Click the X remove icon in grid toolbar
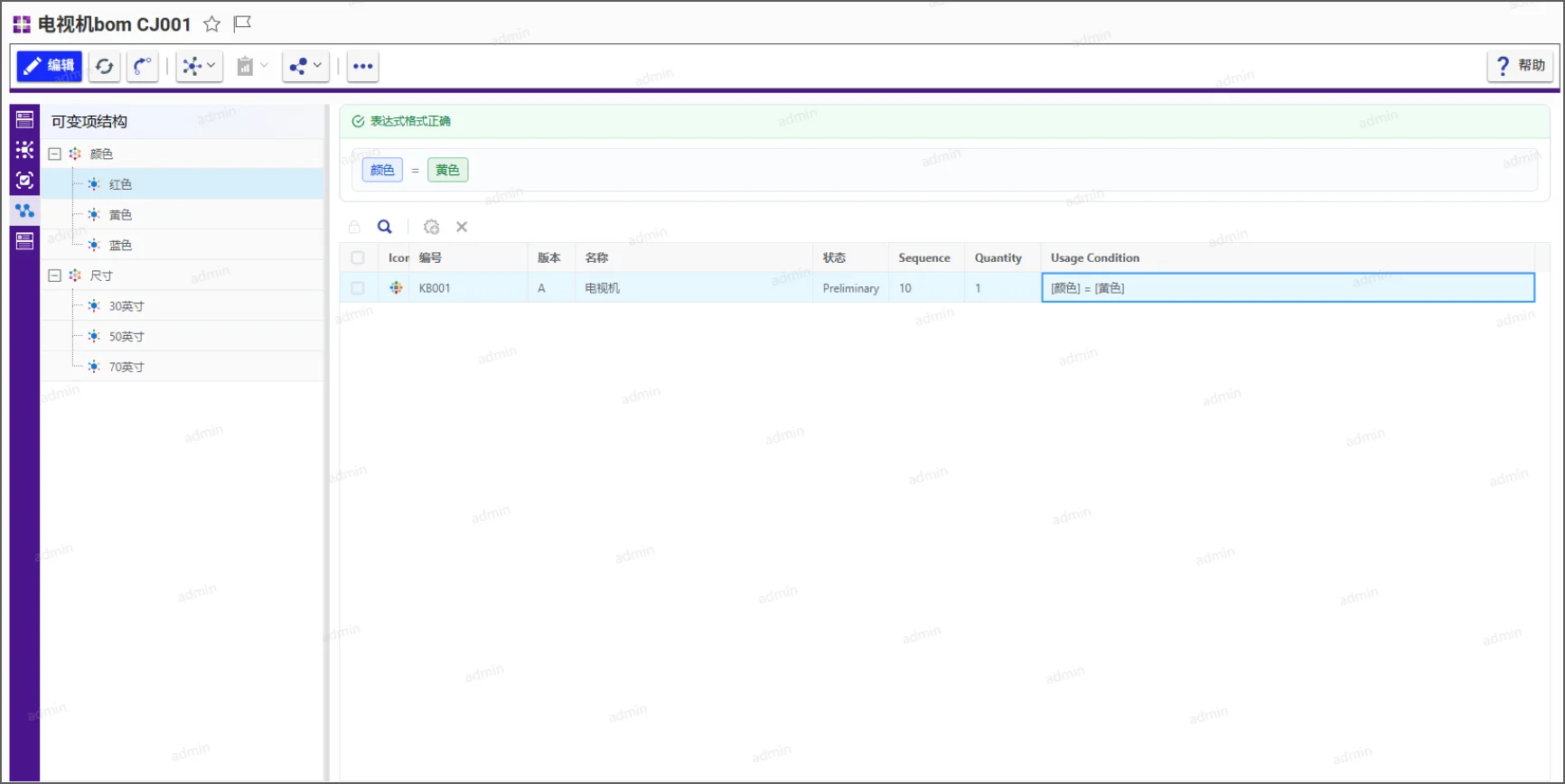 click(462, 227)
